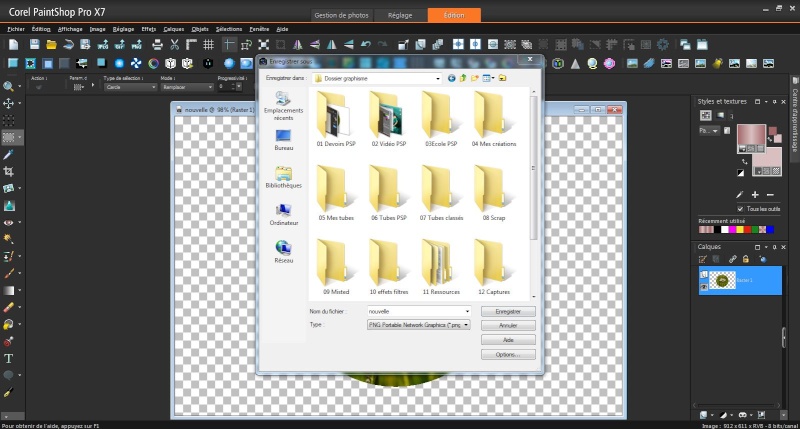Click the Aide button in save dialog

(x=508, y=340)
